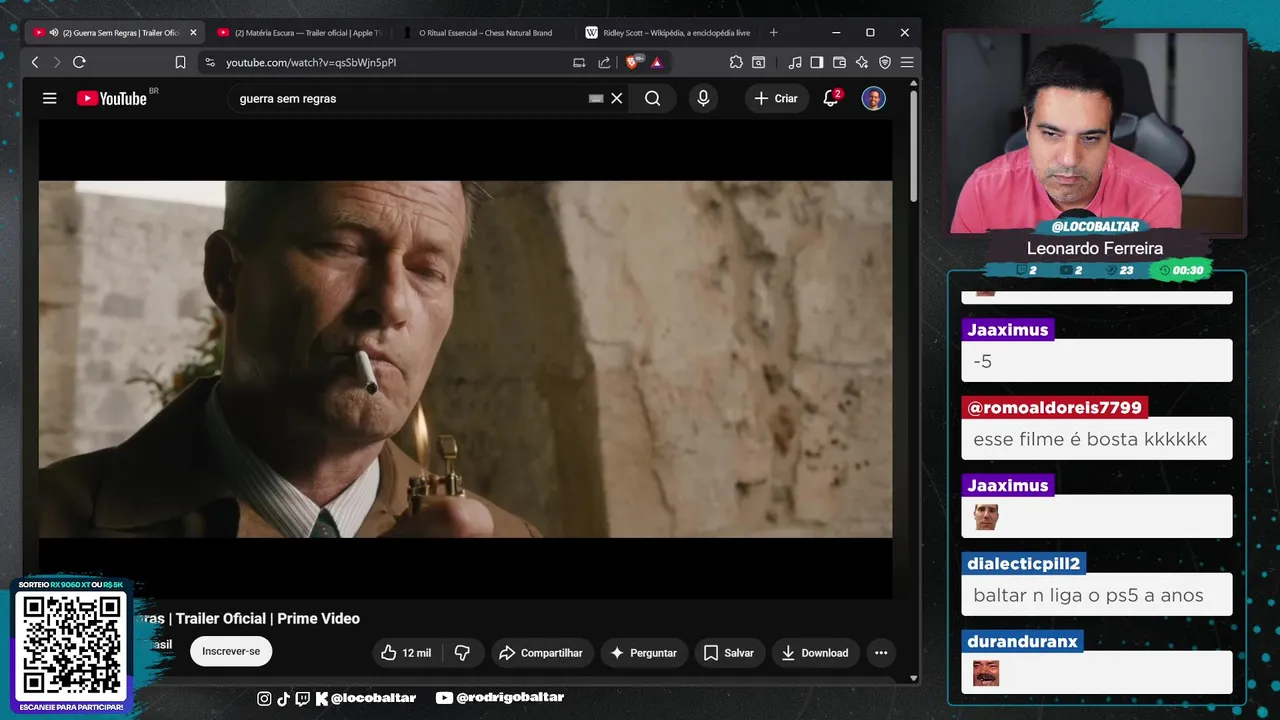Go back with the browser back arrow

click(x=35, y=62)
